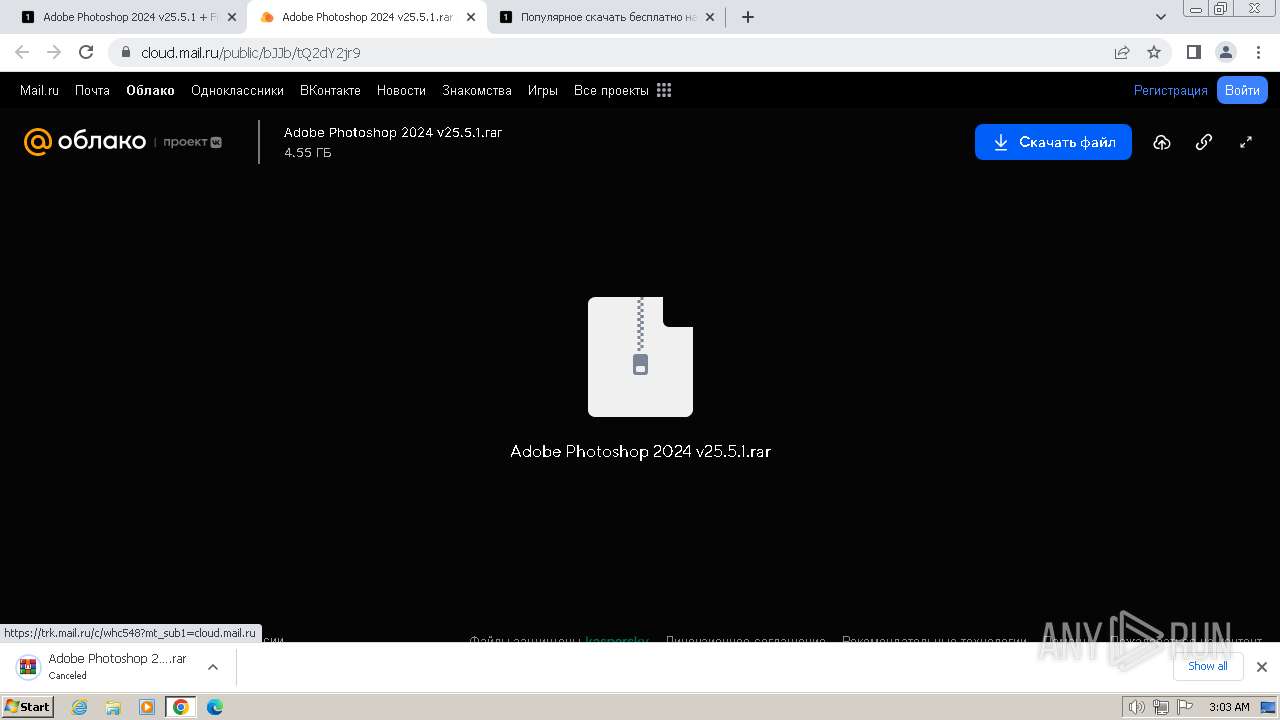Open Почта in portal bar
This screenshot has height=720, width=1280.
click(x=92, y=90)
